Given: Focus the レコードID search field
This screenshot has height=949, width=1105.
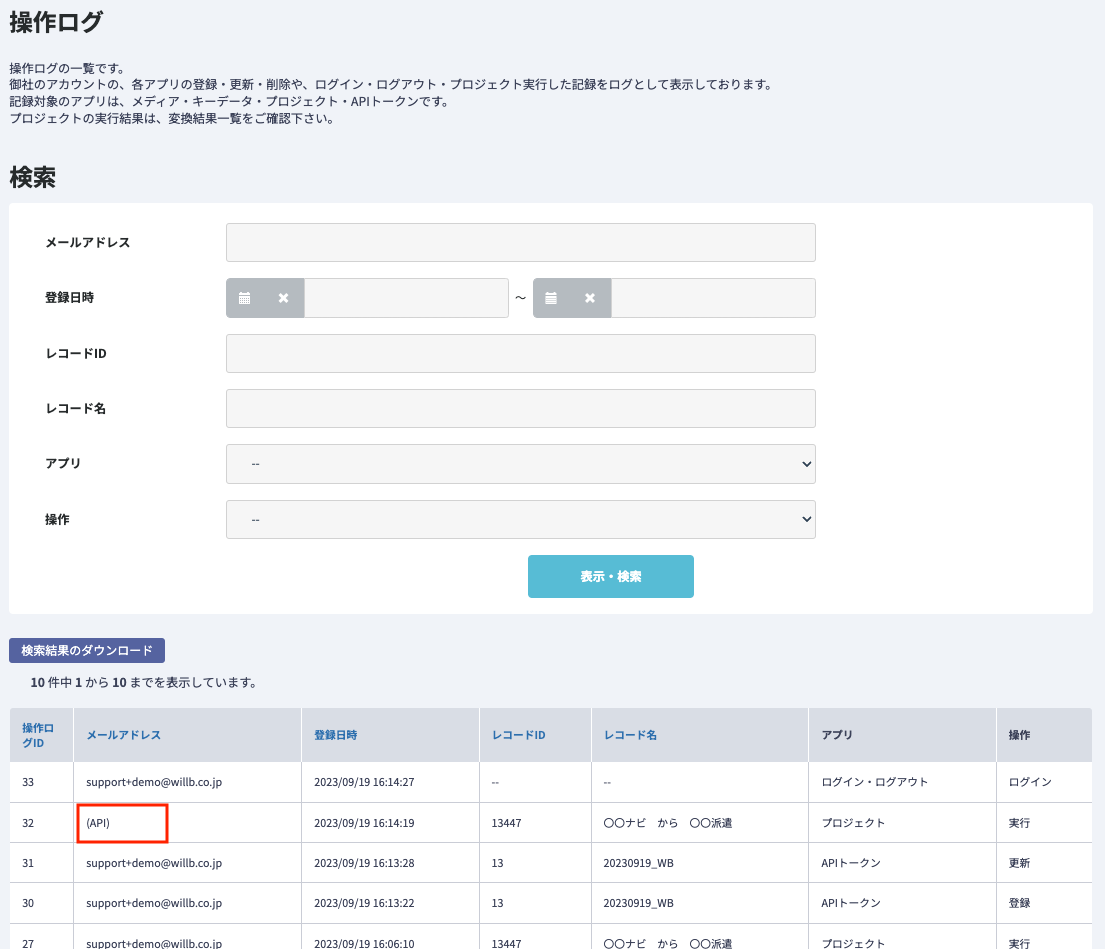Looking at the screenshot, I should (521, 353).
